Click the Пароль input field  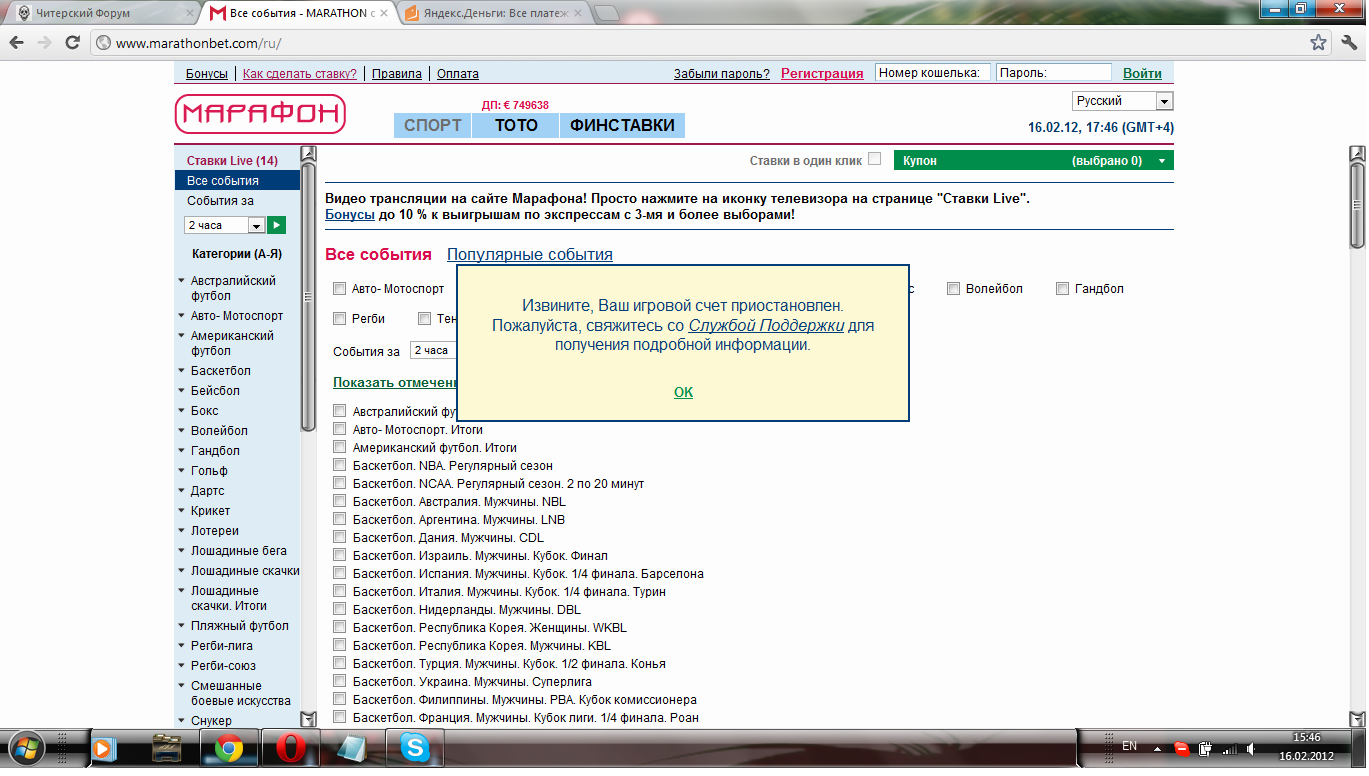pyautogui.click(x=1054, y=73)
